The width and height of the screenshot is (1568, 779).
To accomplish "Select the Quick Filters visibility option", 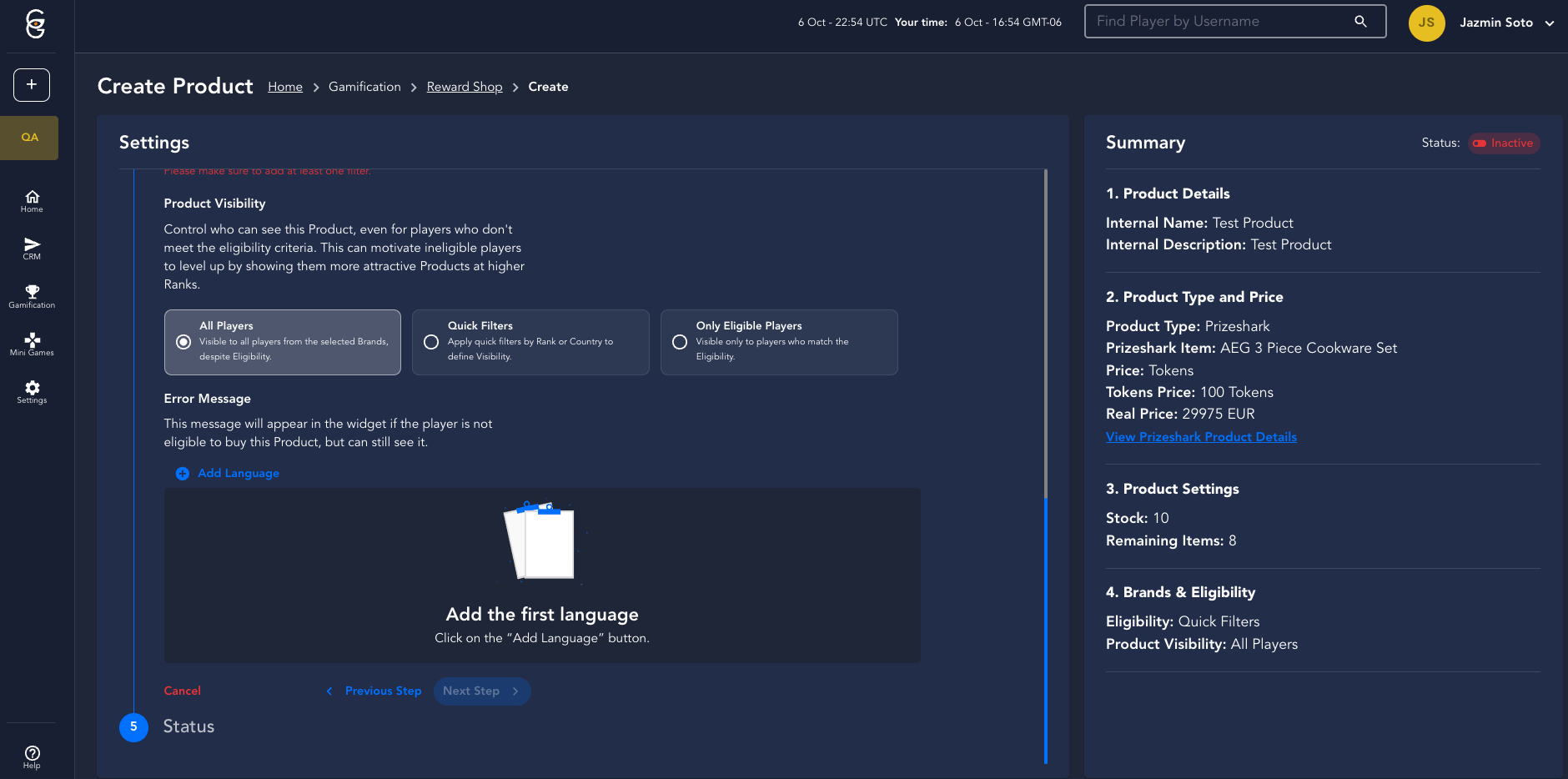I will click(431, 342).
